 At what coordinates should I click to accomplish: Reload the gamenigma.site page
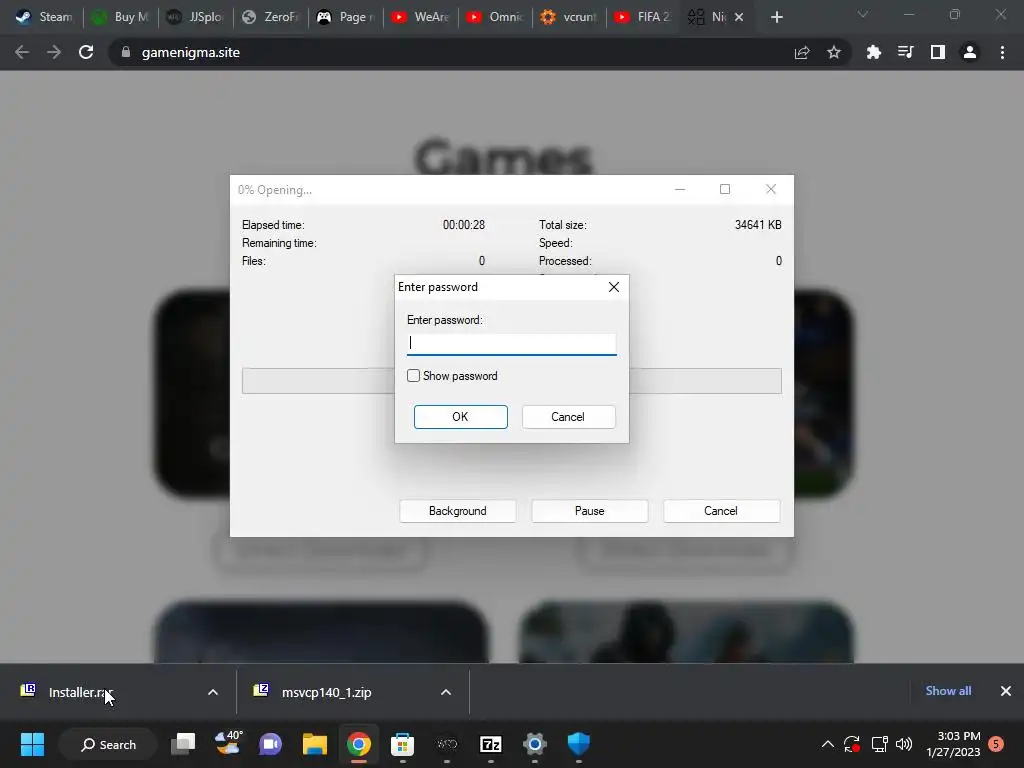tap(86, 52)
